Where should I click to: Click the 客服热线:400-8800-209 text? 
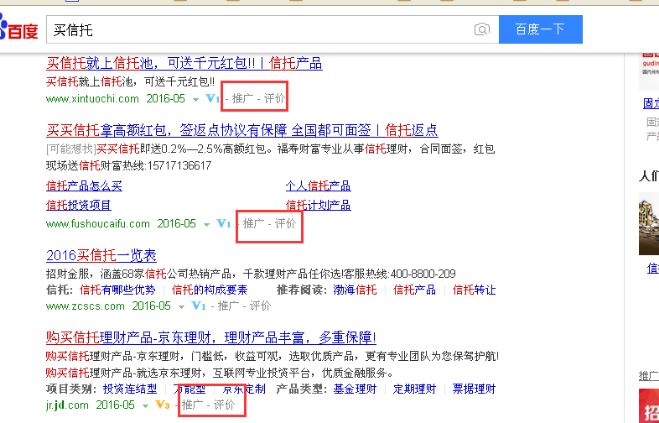(x=399, y=274)
